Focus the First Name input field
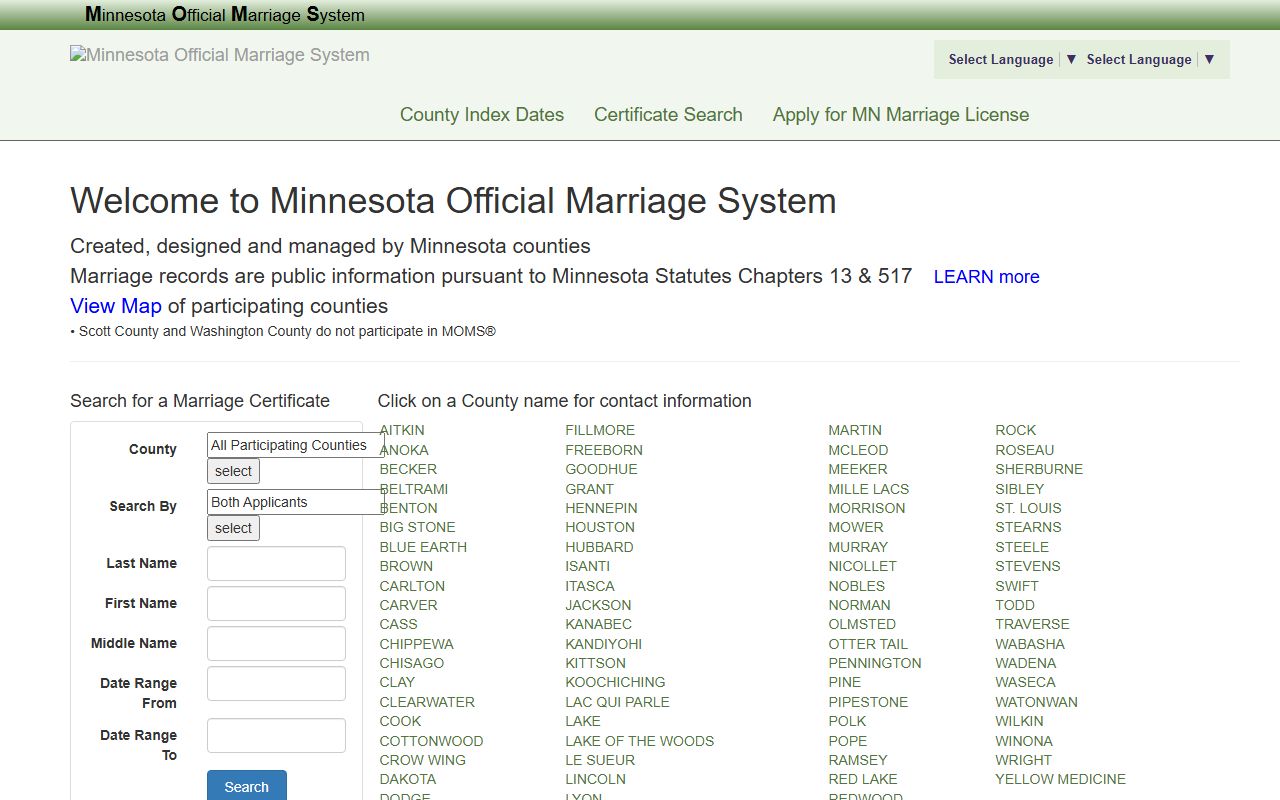1280x800 pixels. (276, 603)
